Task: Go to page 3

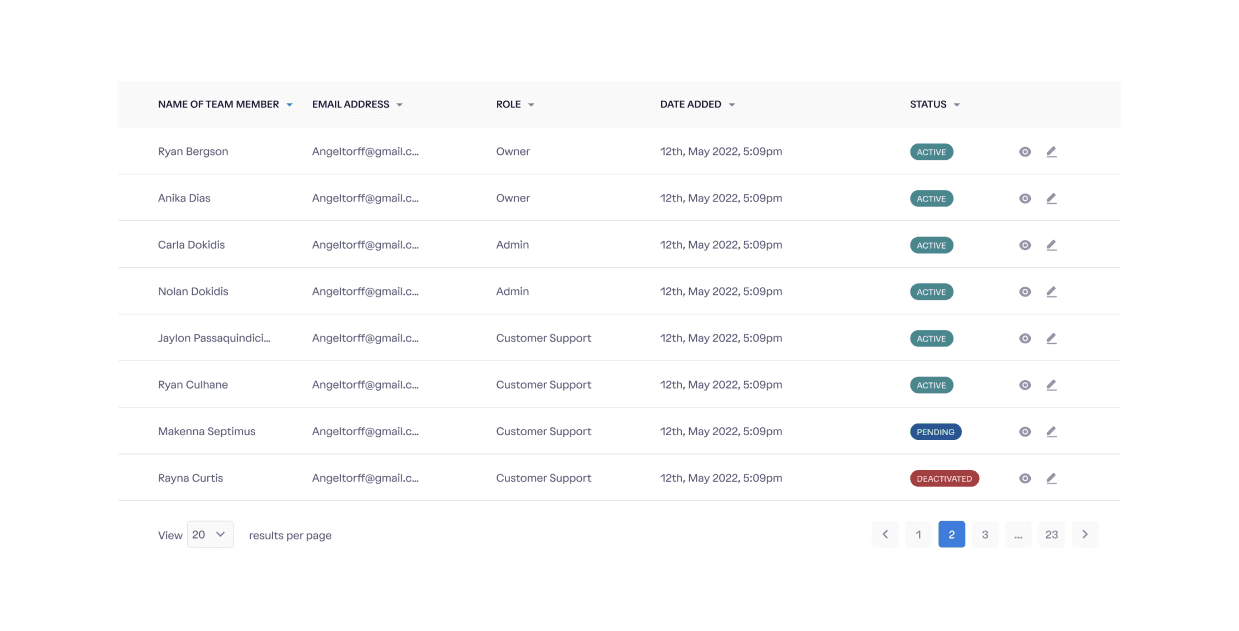Action: pos(985,535)
